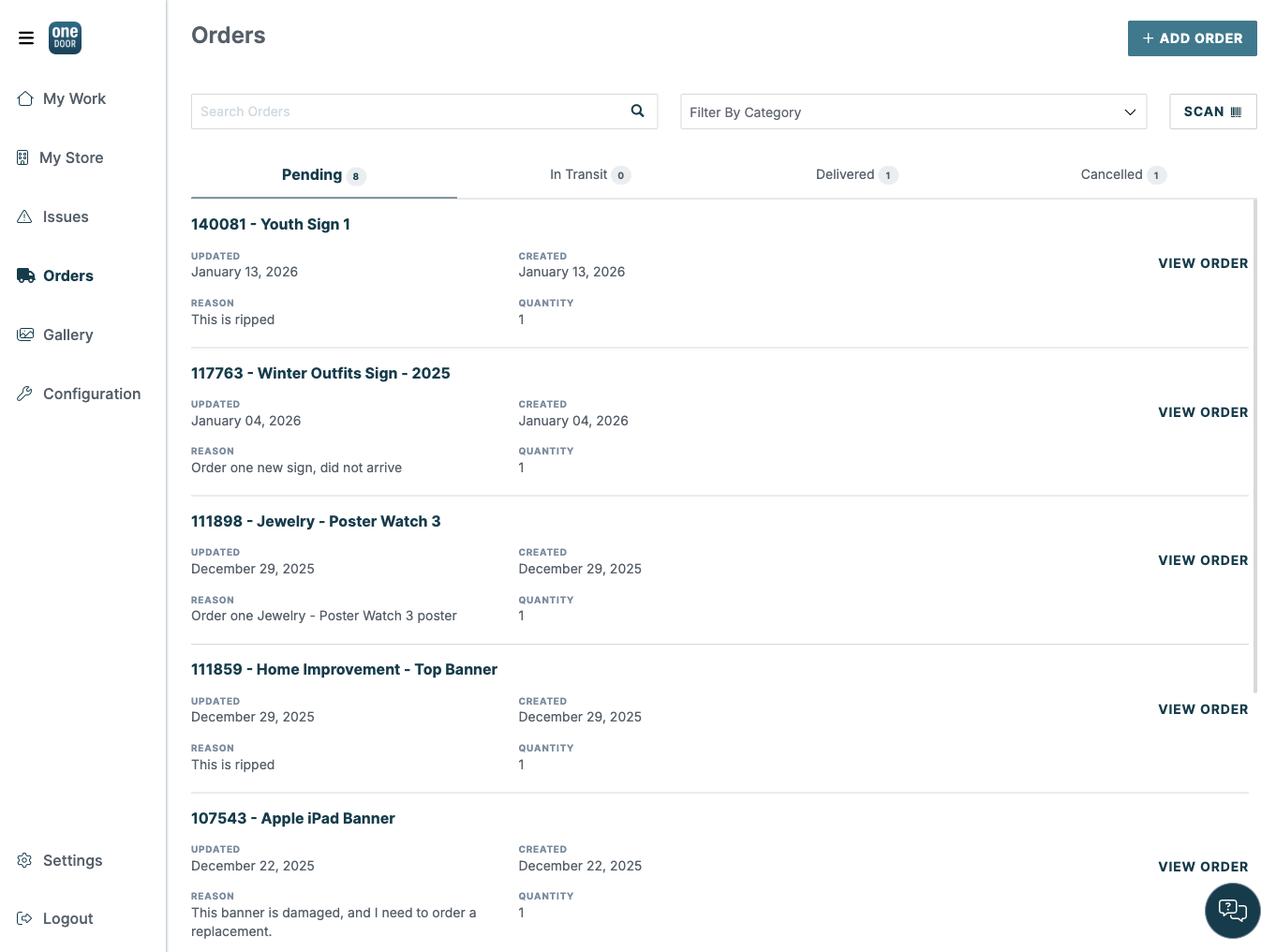Open Settings in the sidebar
This screenshot has height=952, width=1276.
pyautogui.click(x=72, y=861)
